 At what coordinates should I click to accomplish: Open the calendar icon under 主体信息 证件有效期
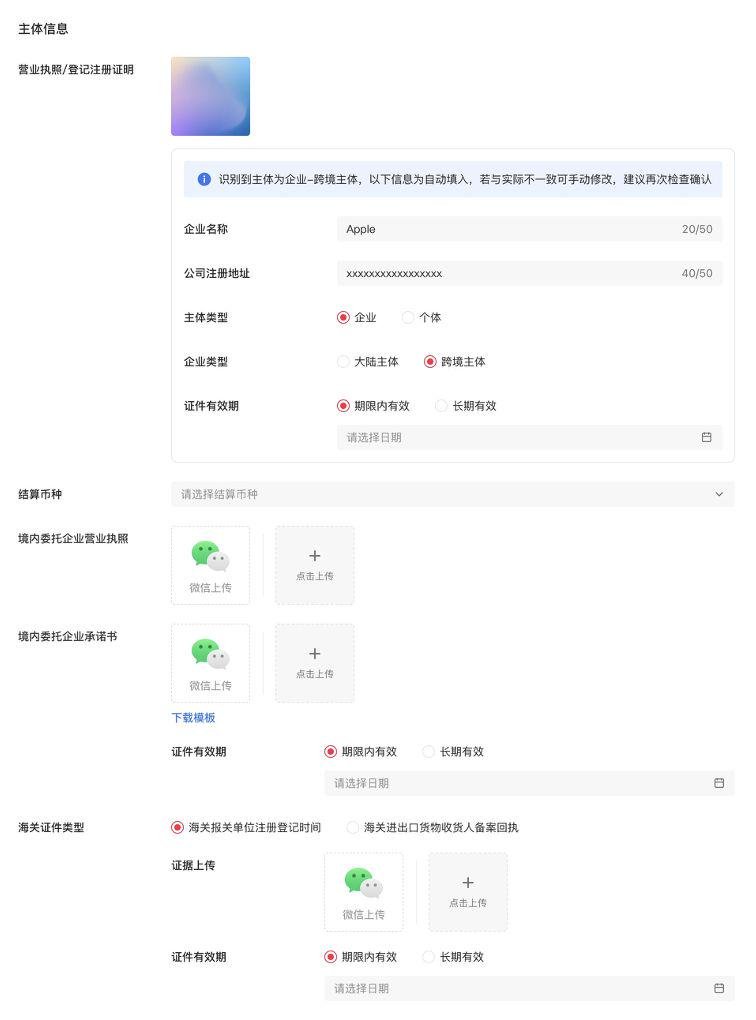coord(707,437)
